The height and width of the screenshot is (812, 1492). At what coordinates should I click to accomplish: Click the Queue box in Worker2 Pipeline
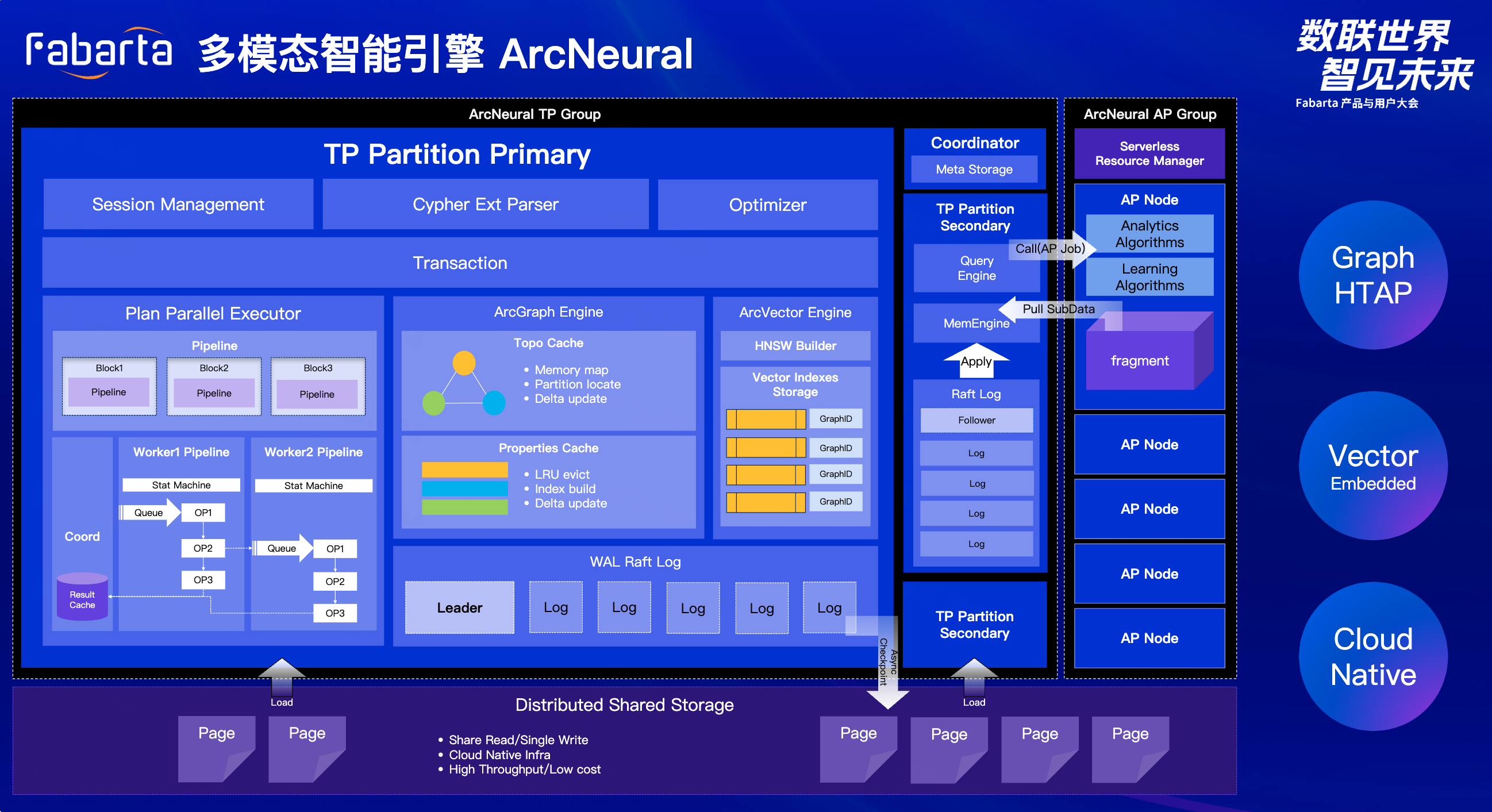click(x=282, y=548)
